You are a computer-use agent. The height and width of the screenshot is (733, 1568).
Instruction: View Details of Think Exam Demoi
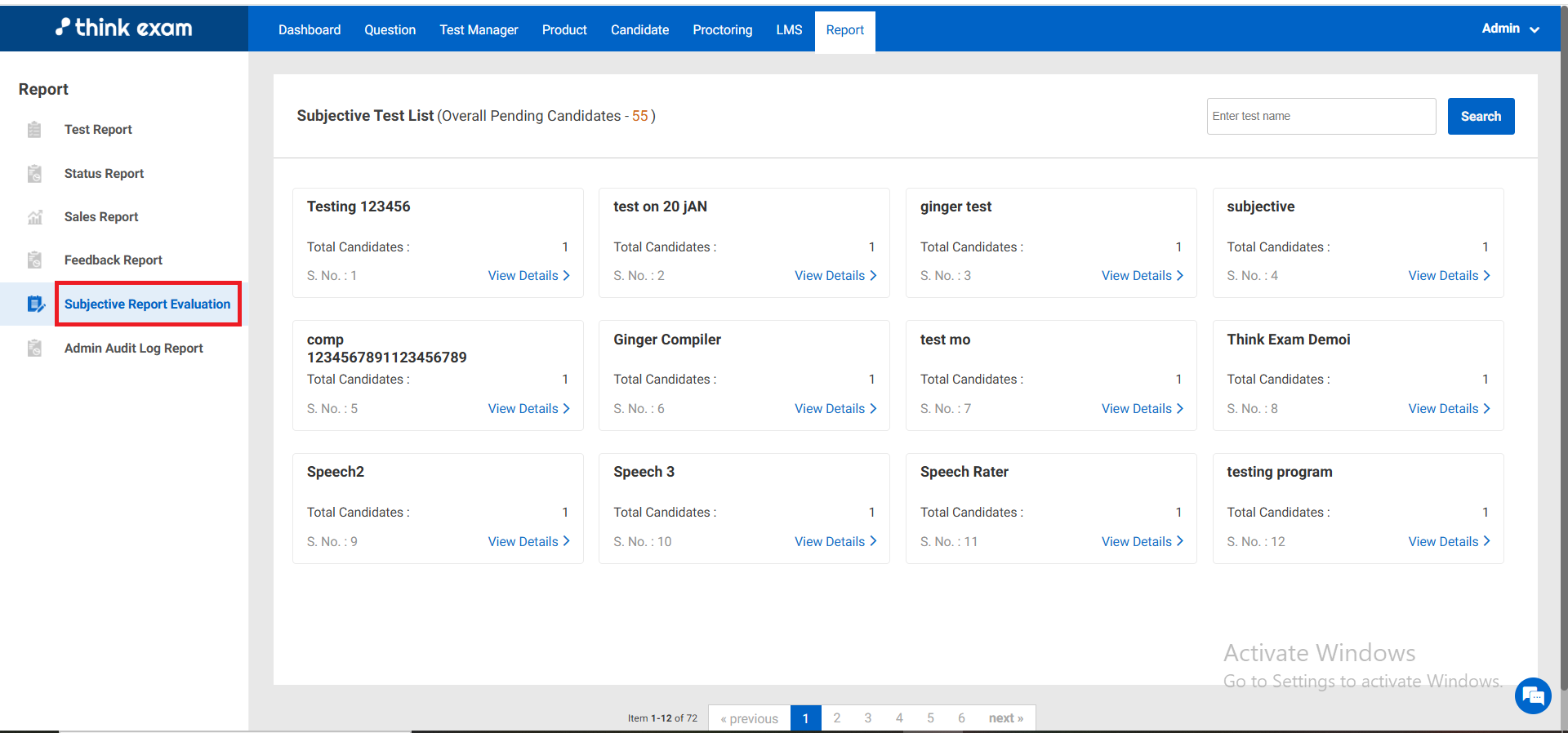(x=1448, y=409)
